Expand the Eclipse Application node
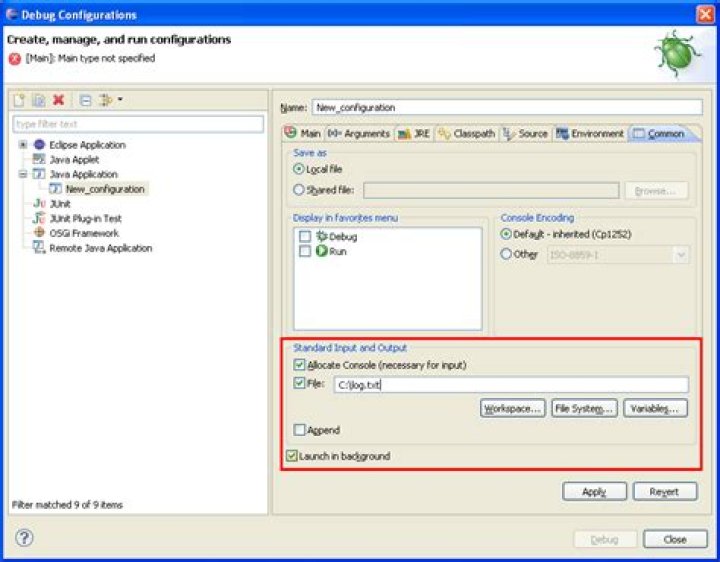Viewport: 720px width, 562px height. tap(22, 145)
